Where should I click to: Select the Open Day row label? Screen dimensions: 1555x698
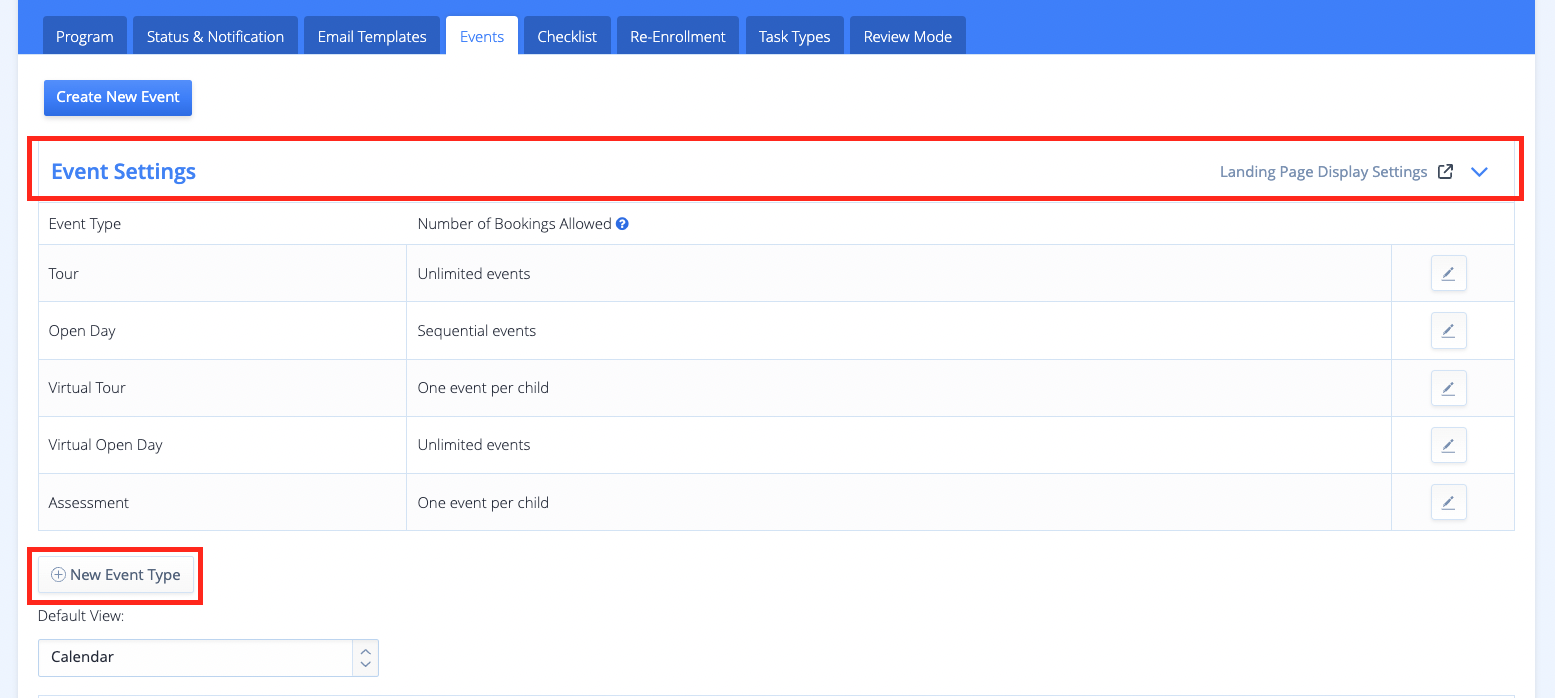click(82, 331)
